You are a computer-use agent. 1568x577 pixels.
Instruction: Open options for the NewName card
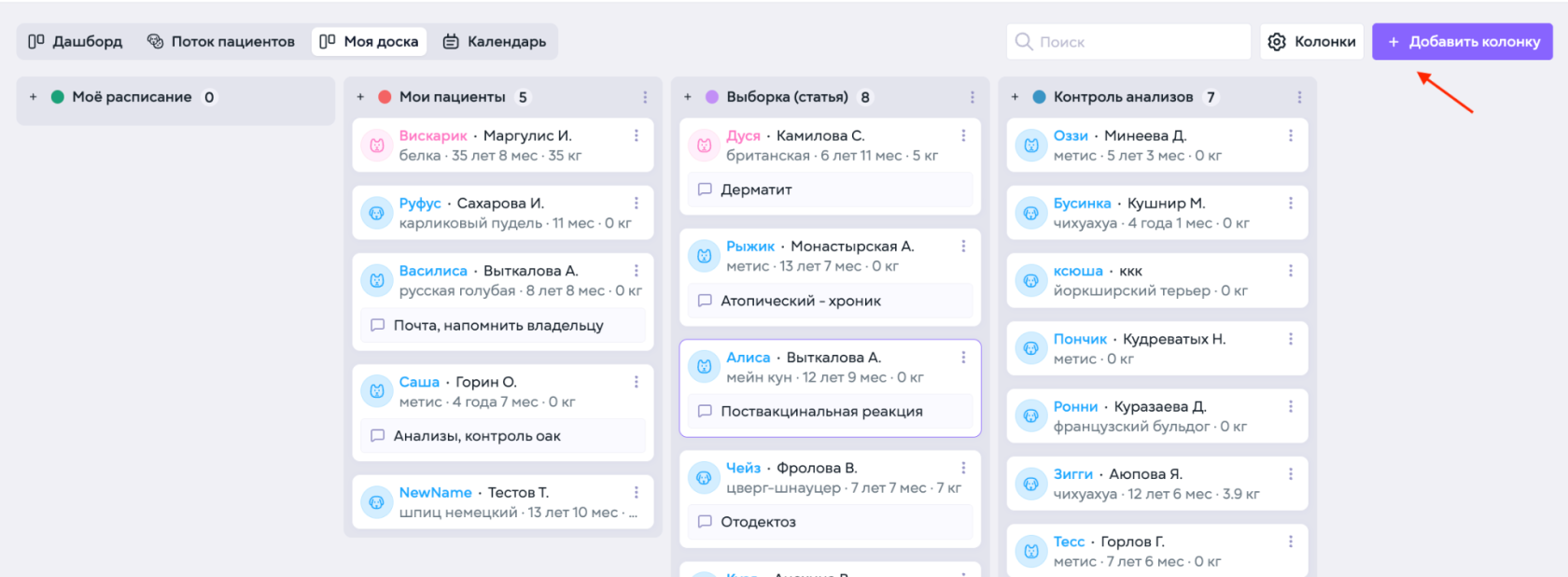(x=637, y=492)
